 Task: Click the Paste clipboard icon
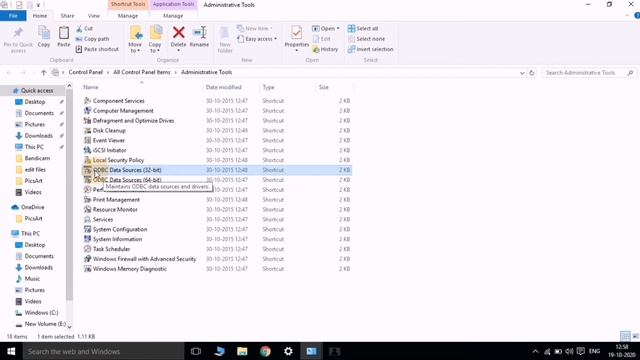64,33
